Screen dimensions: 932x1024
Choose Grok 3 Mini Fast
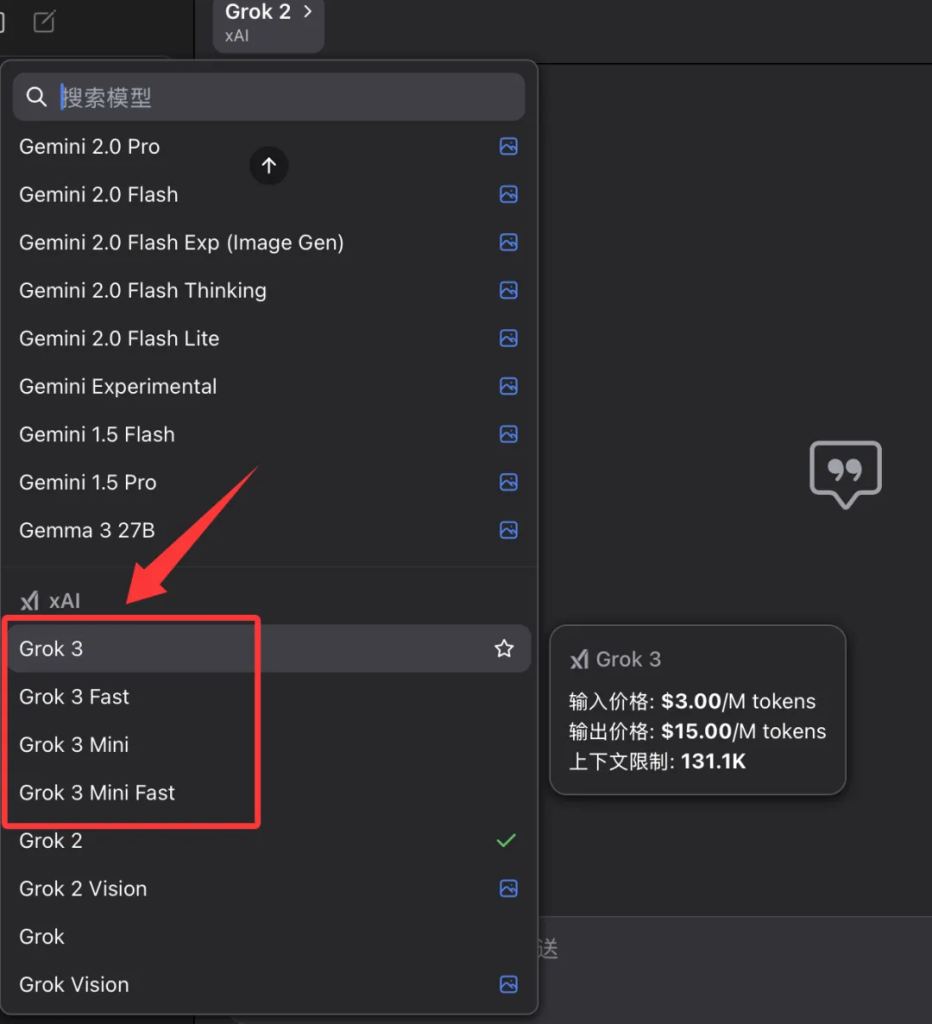pyautogui.click(x=268, y=793)
